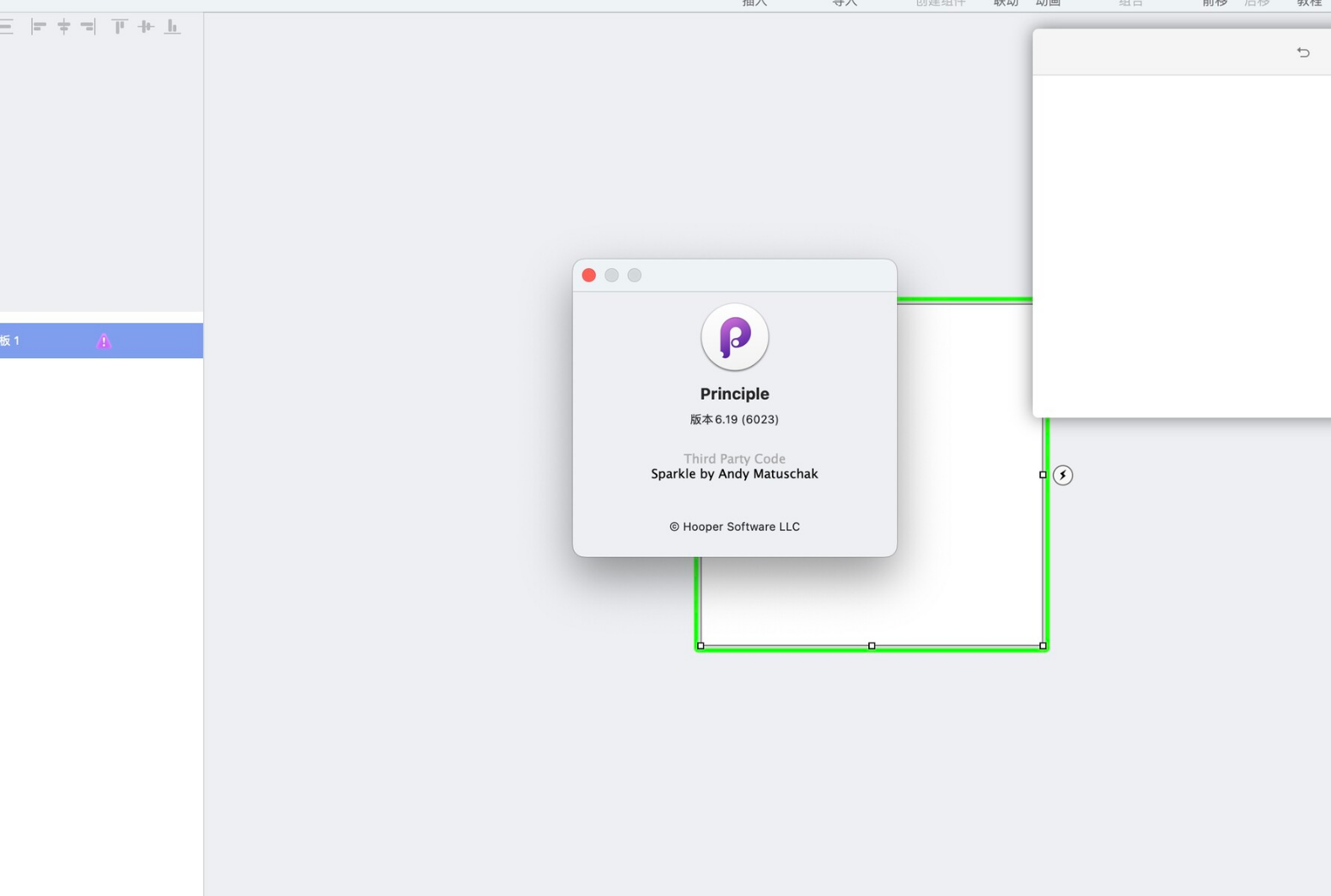Click the lightning bolt event icon beside artboard

[1063, 475]
